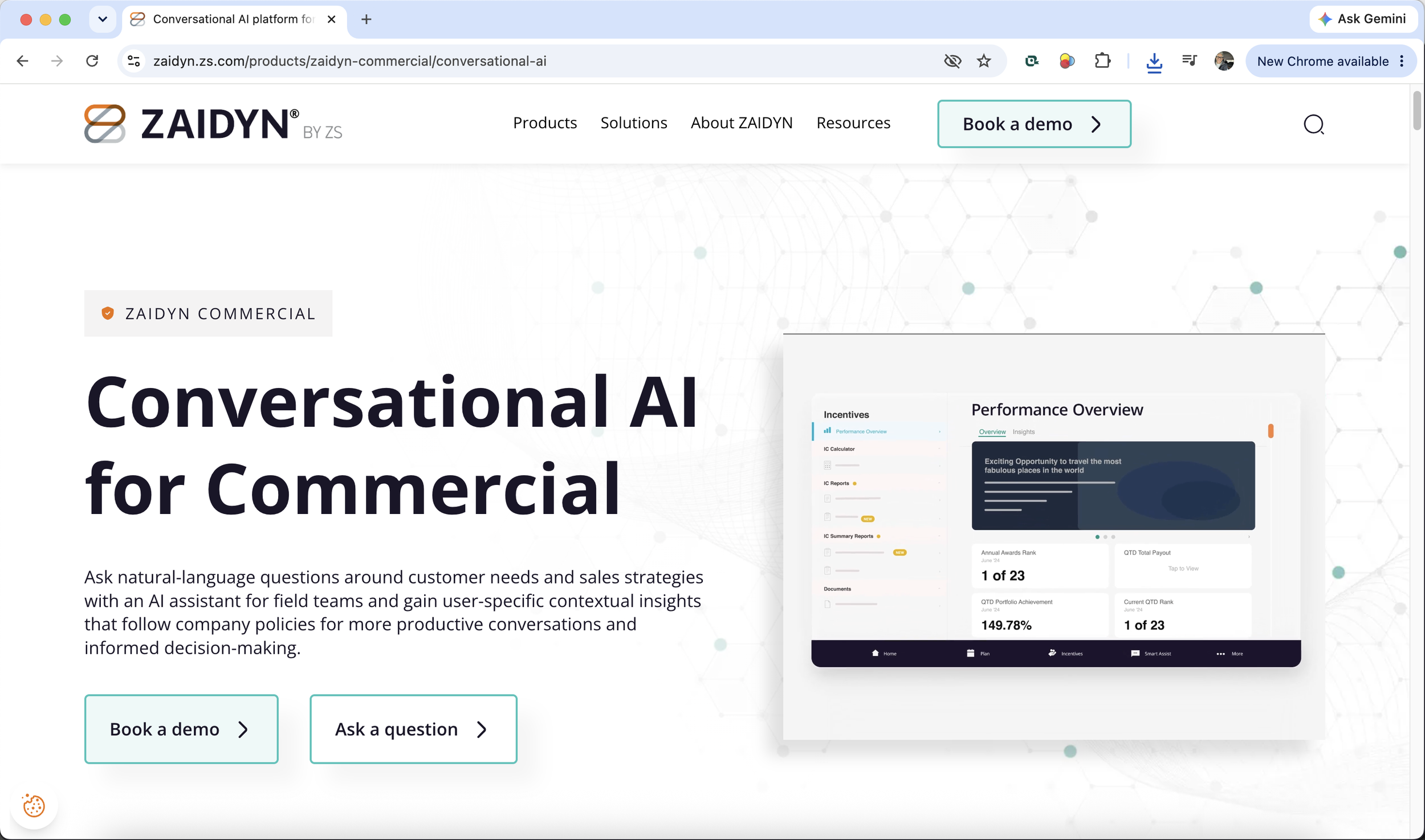
Task: Click the green camera extension icon
Action: click(x=1032, y=61)
